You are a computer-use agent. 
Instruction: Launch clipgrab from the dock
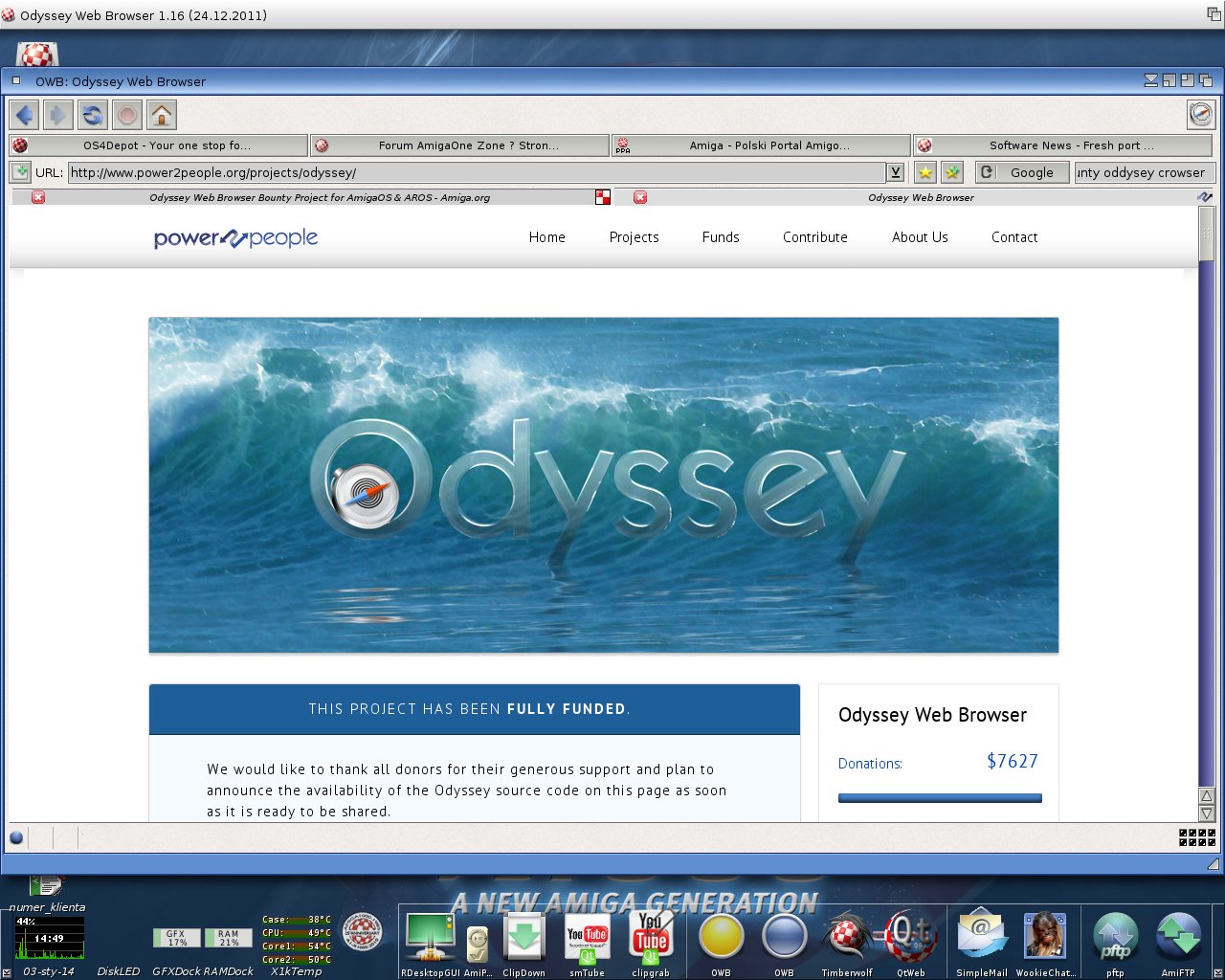pyautogui.click(x=651, y=944)
